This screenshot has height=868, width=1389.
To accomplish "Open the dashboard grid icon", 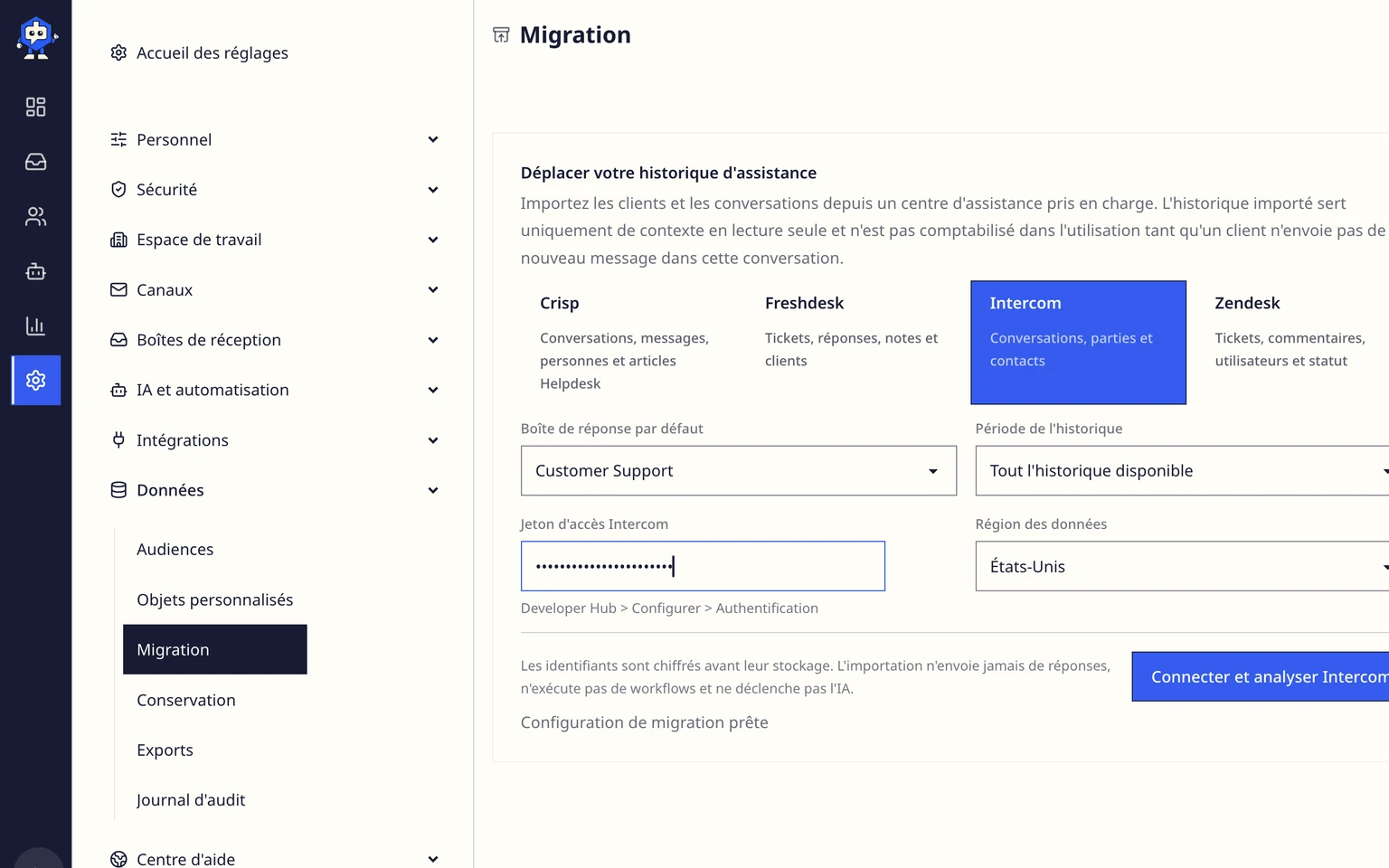I will [x=35, y=107].
